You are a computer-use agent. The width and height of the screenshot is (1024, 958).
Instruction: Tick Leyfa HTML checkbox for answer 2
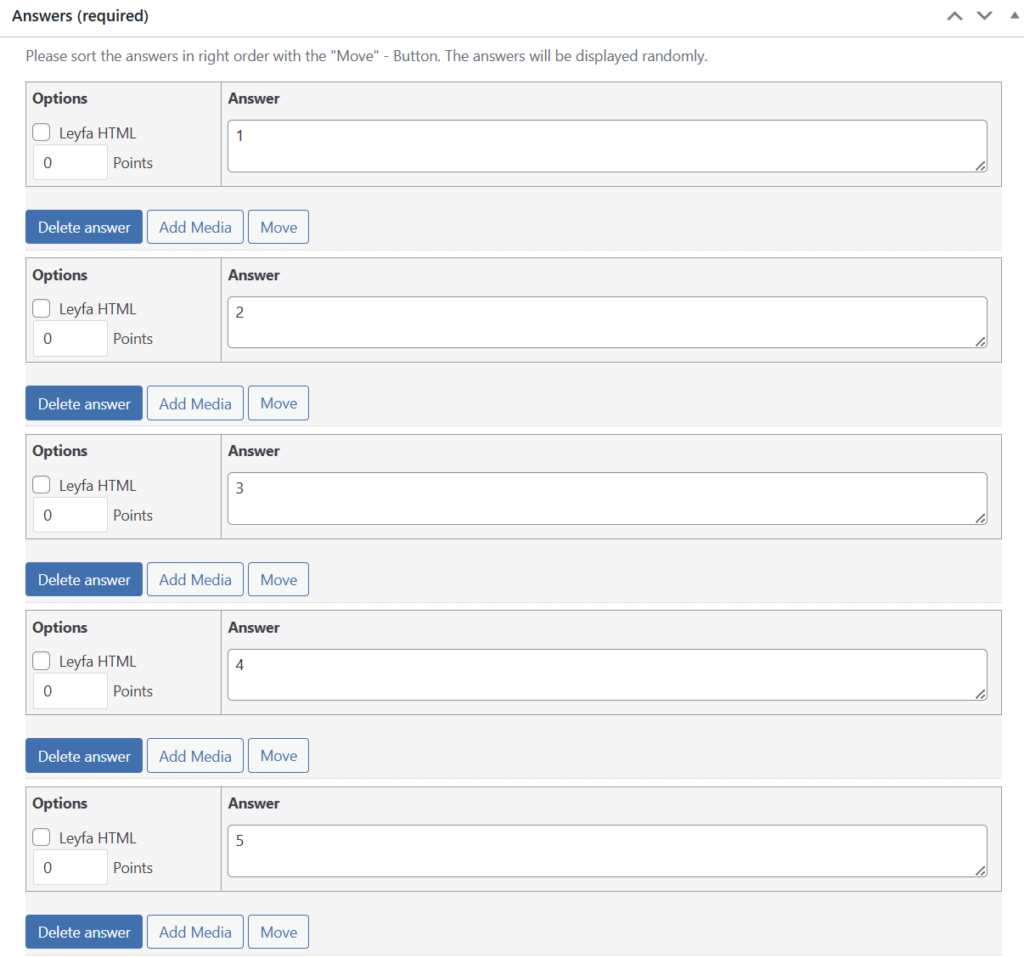pyautogui.click(x=42, y=309)
